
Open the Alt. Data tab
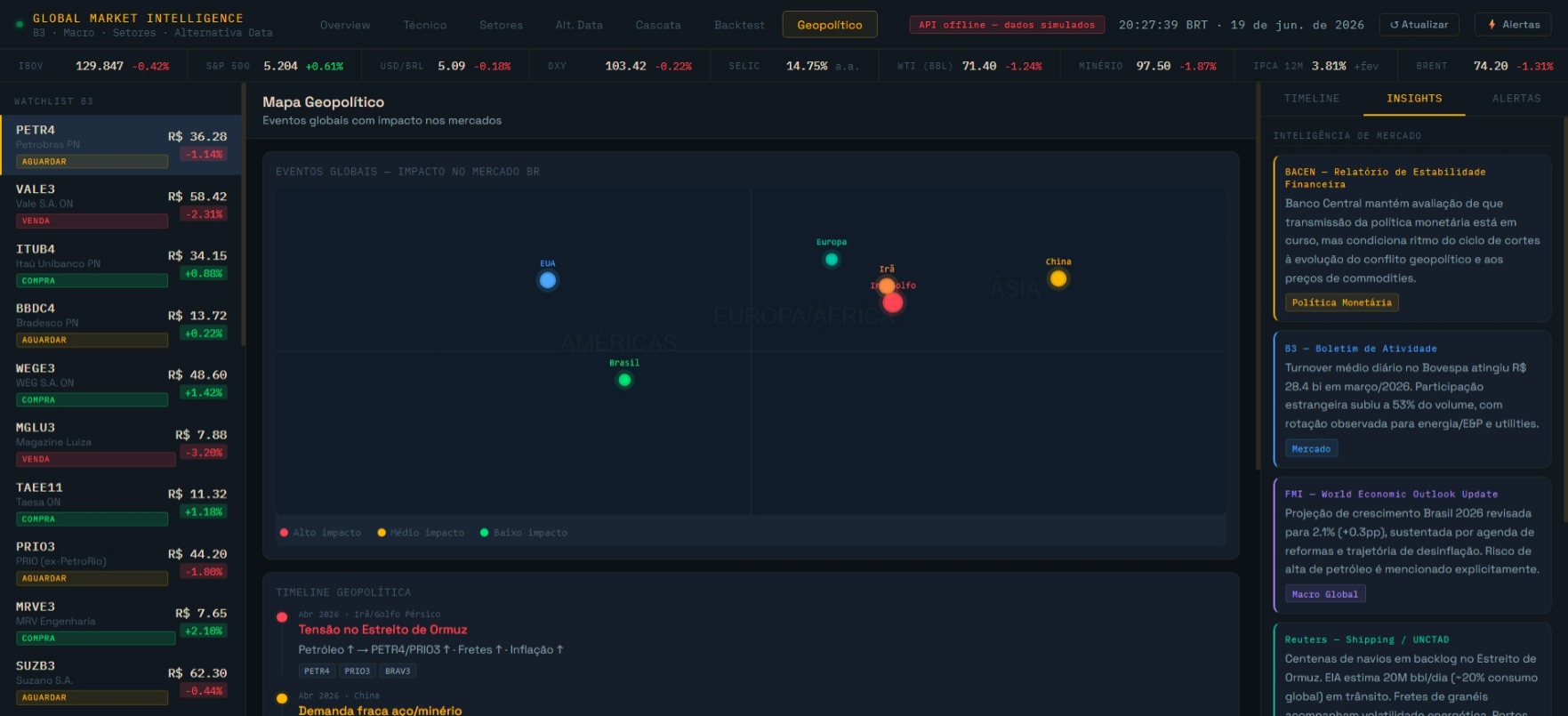[579, 25]
